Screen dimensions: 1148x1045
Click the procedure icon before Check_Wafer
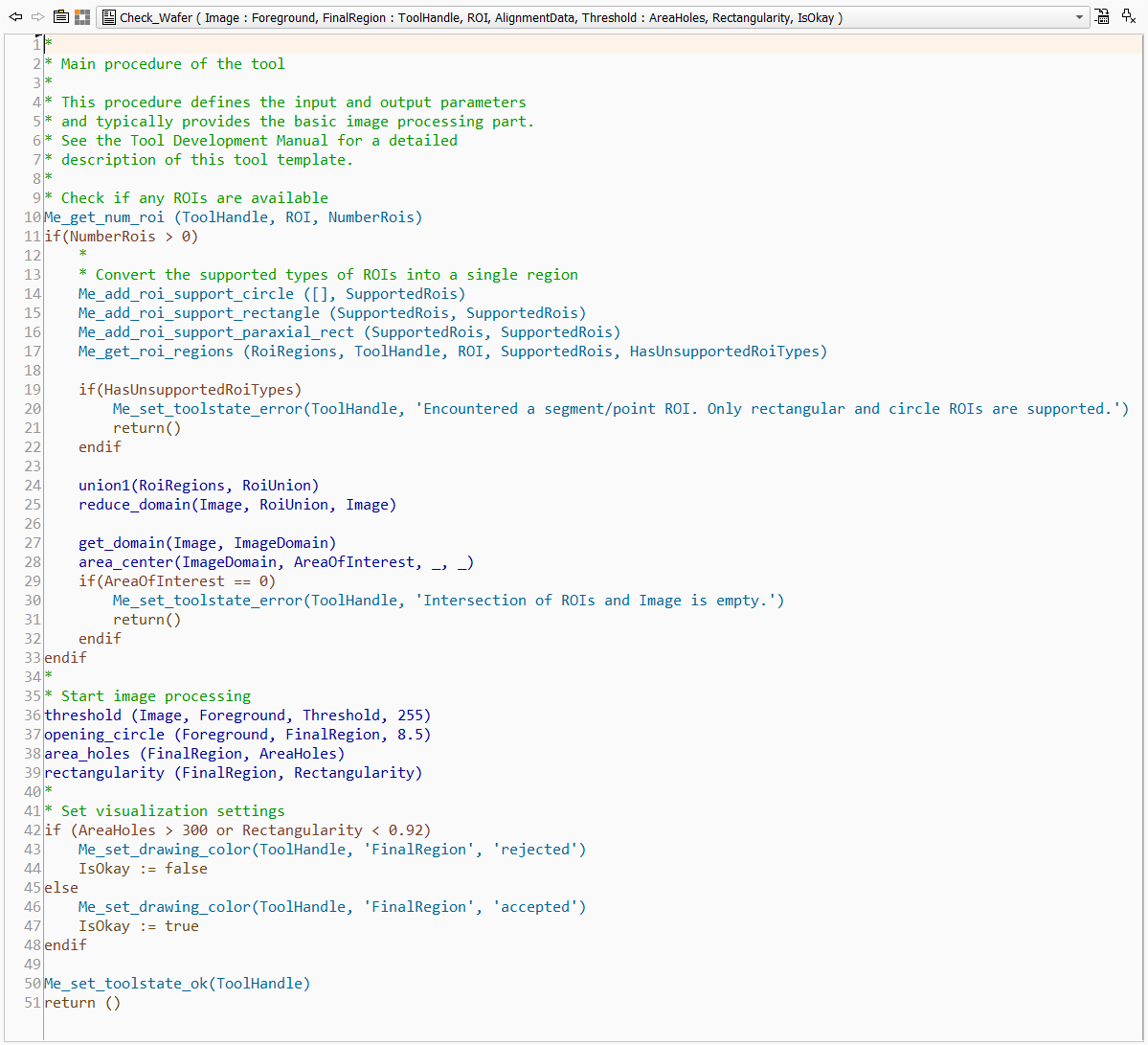click(109, 17)
